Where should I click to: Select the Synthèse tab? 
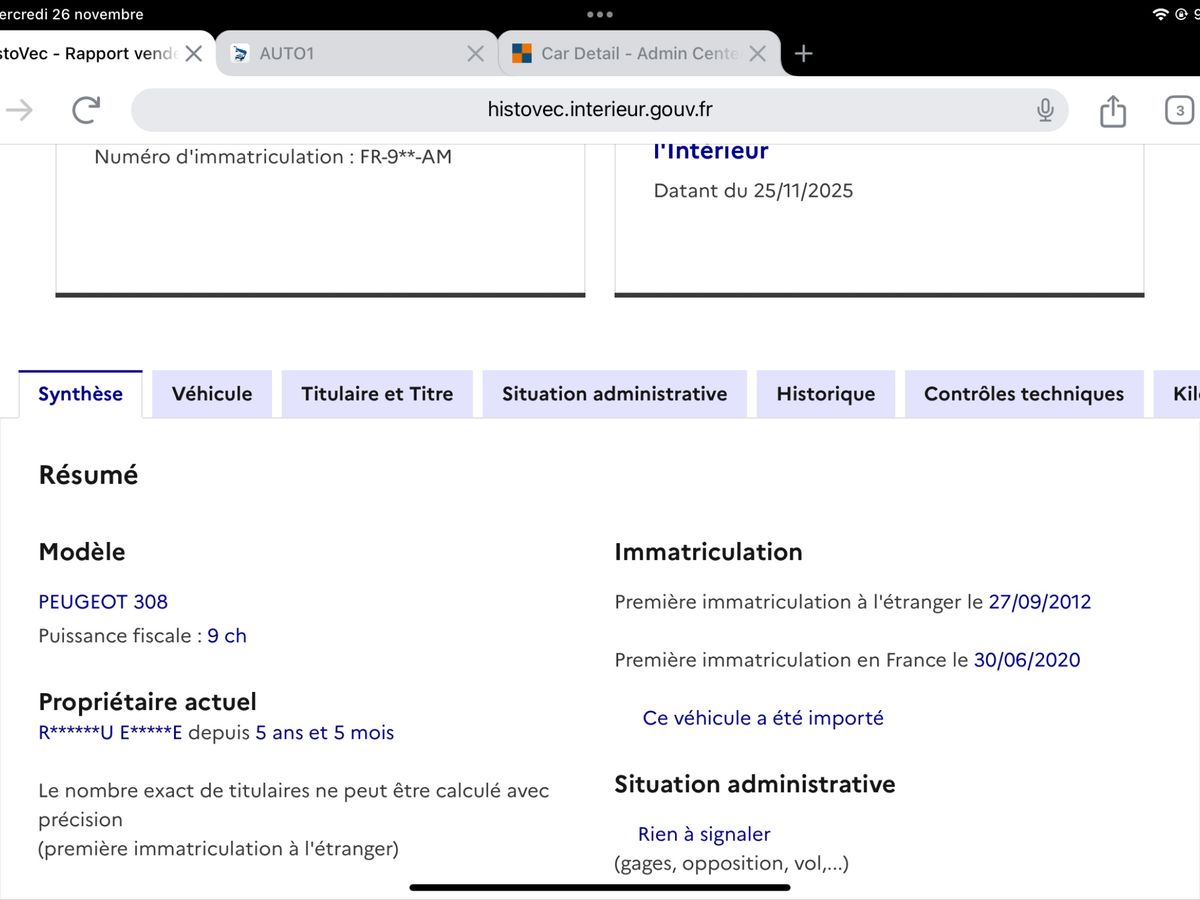[80, 394]
